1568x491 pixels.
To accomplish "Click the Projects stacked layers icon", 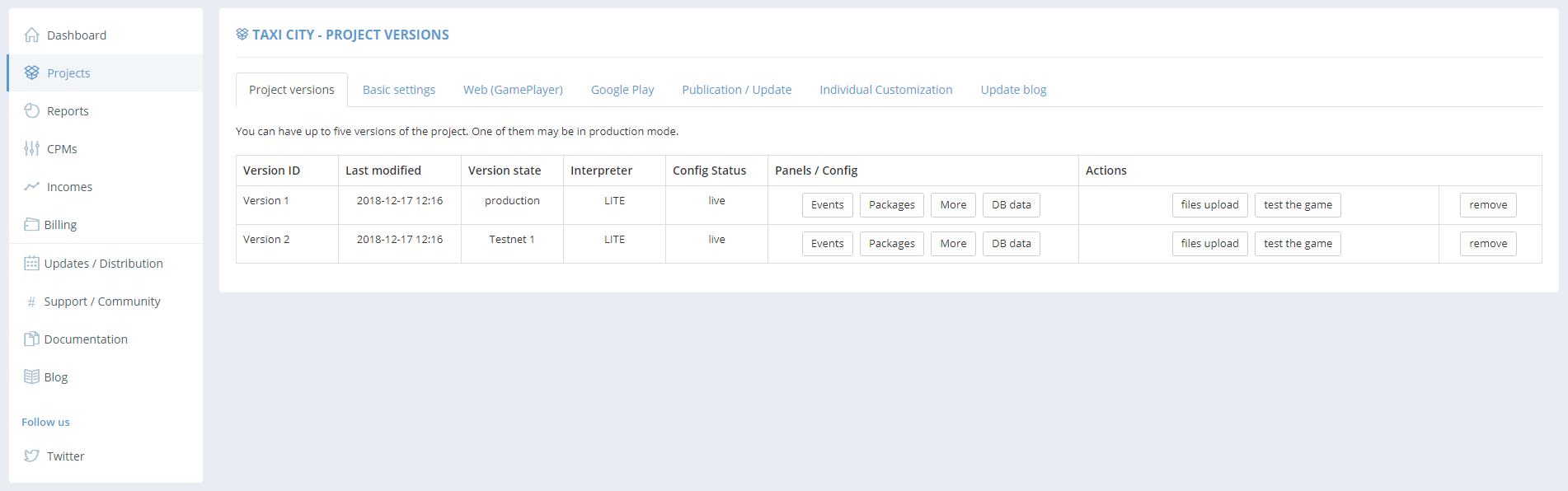I will [32, 72].
